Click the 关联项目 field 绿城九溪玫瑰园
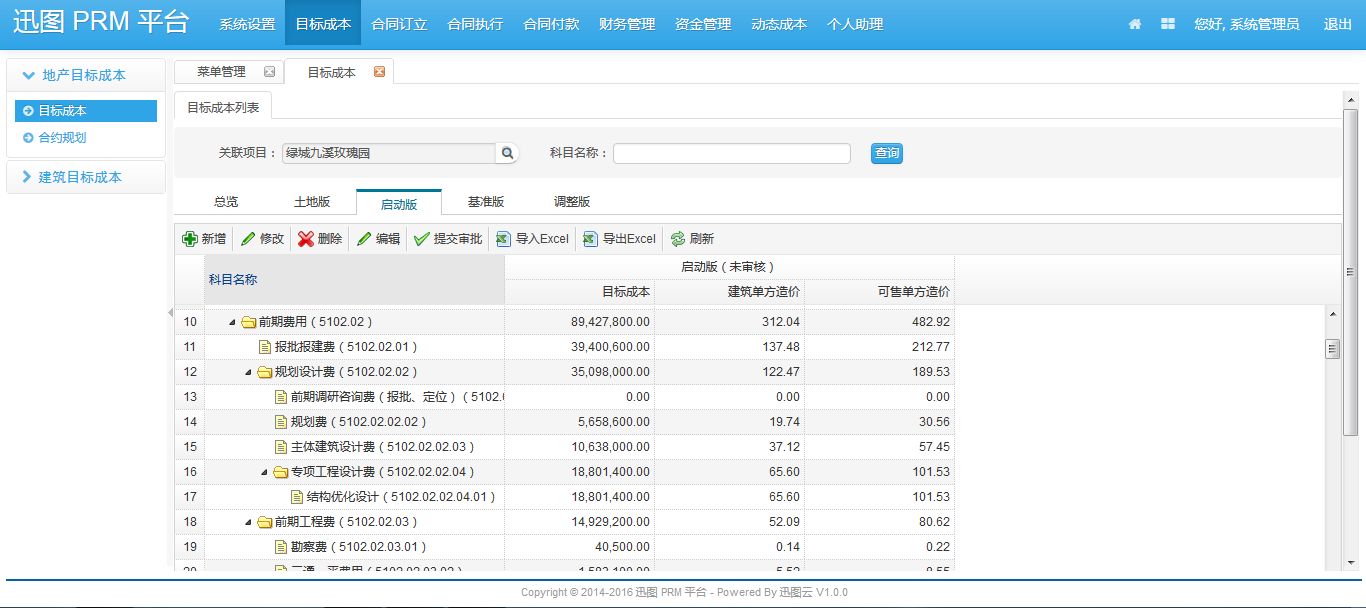The height and width of the screenshot is (608, 1366). (x=389, y=153)
